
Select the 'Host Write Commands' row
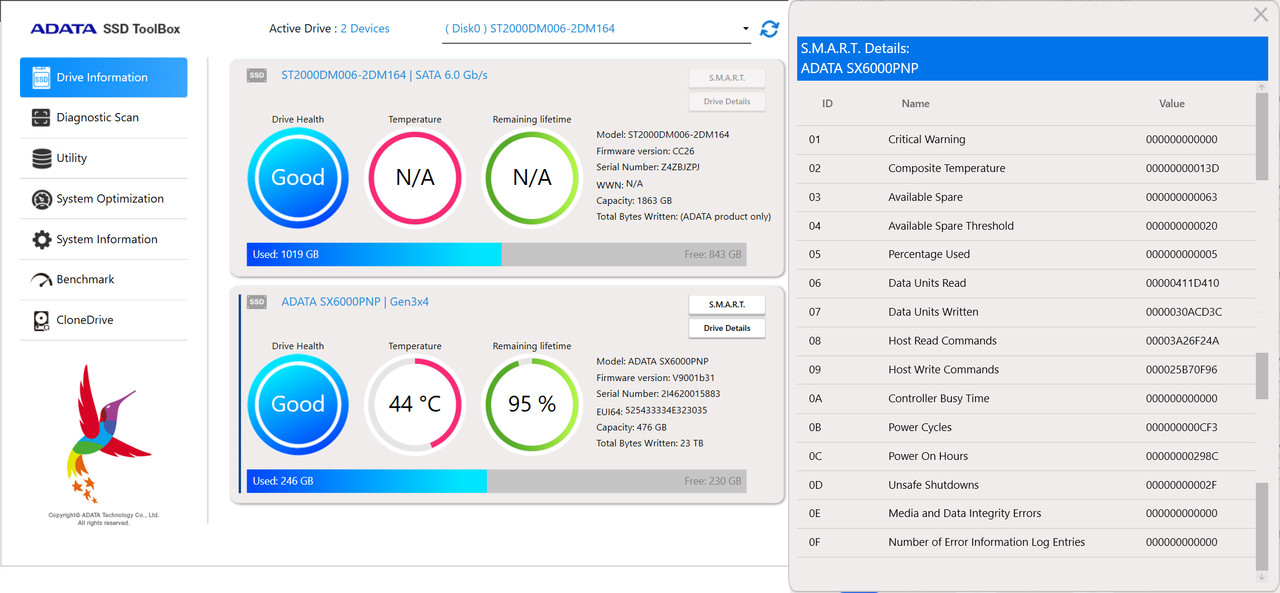[1025, 370]
